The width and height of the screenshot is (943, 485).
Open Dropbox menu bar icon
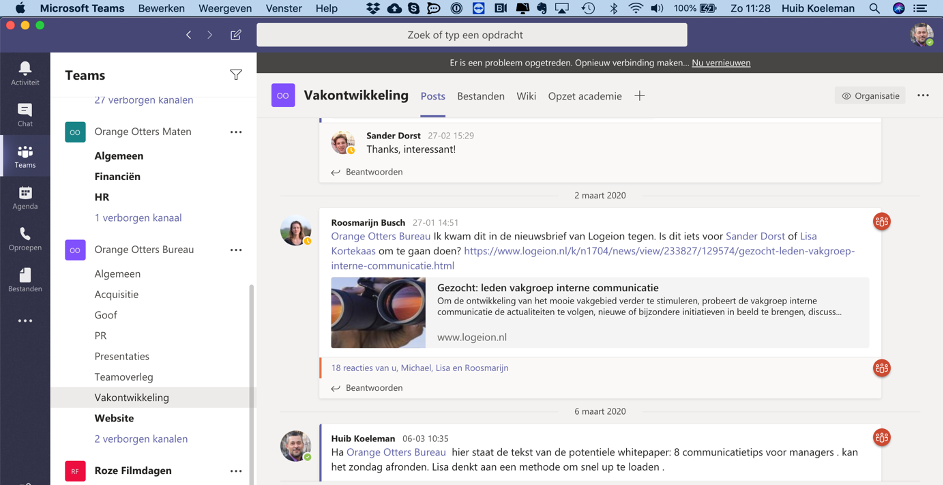pos(373,8)
